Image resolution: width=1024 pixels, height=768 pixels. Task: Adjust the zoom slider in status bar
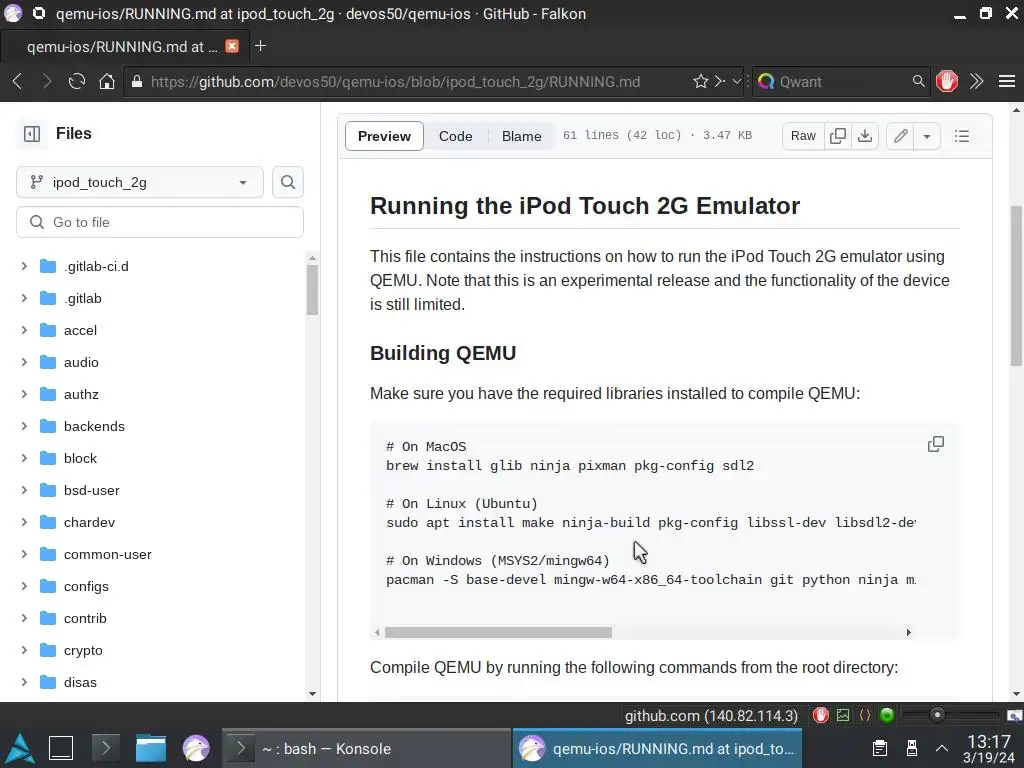[x=950, y=715]
